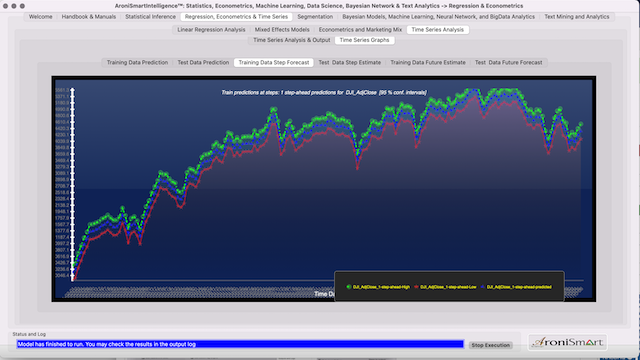The width and height of the screenshot is (640, 360).
Task: Open Bayesian Models, Machine Learning tab
Action: [x=438, y=17]
